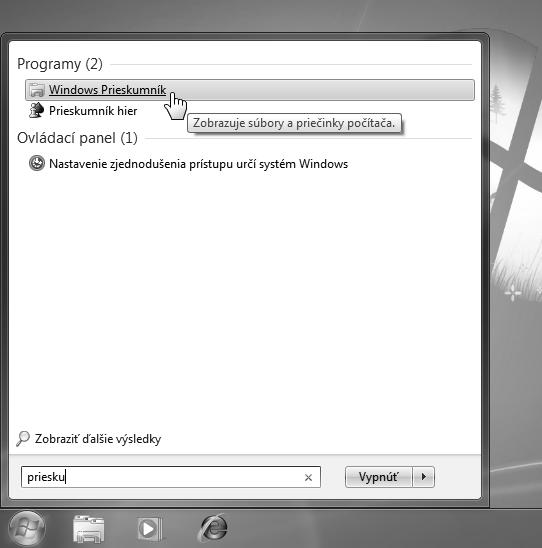Viewport: 542px width, 548px height.
Task: Clear the search box with the X
Action: click(308, 477)
